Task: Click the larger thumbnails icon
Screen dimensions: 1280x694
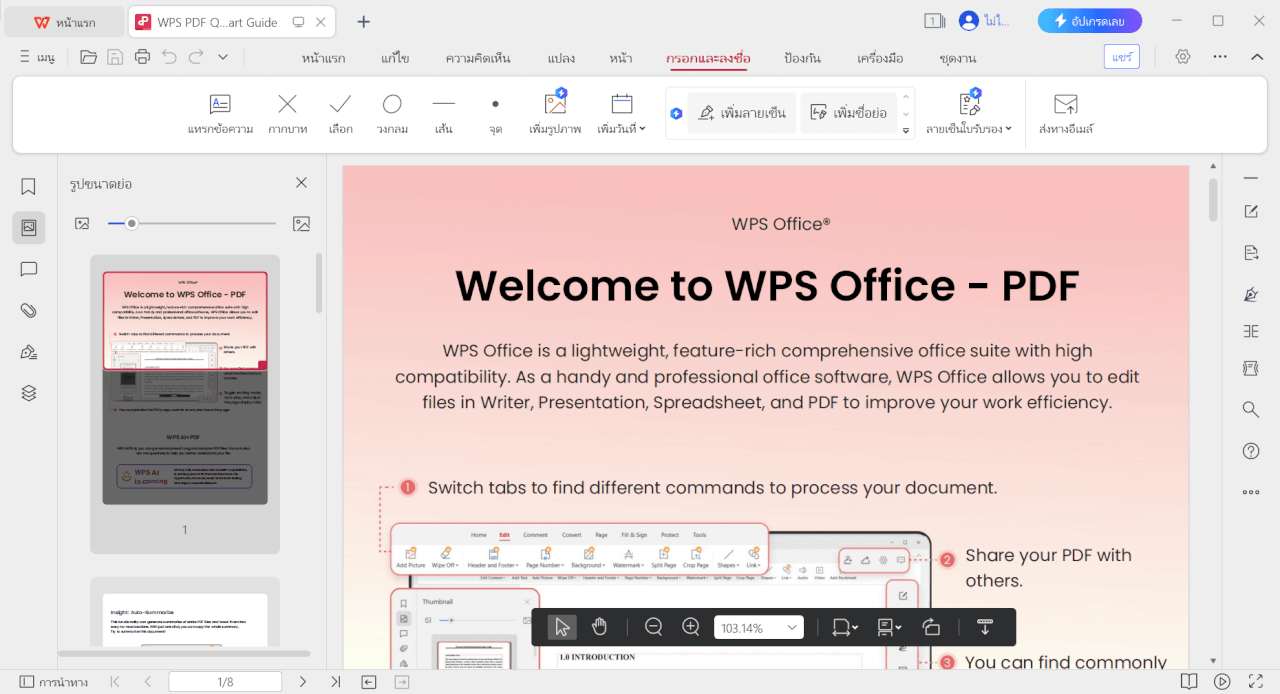Action: click(301, 223)
